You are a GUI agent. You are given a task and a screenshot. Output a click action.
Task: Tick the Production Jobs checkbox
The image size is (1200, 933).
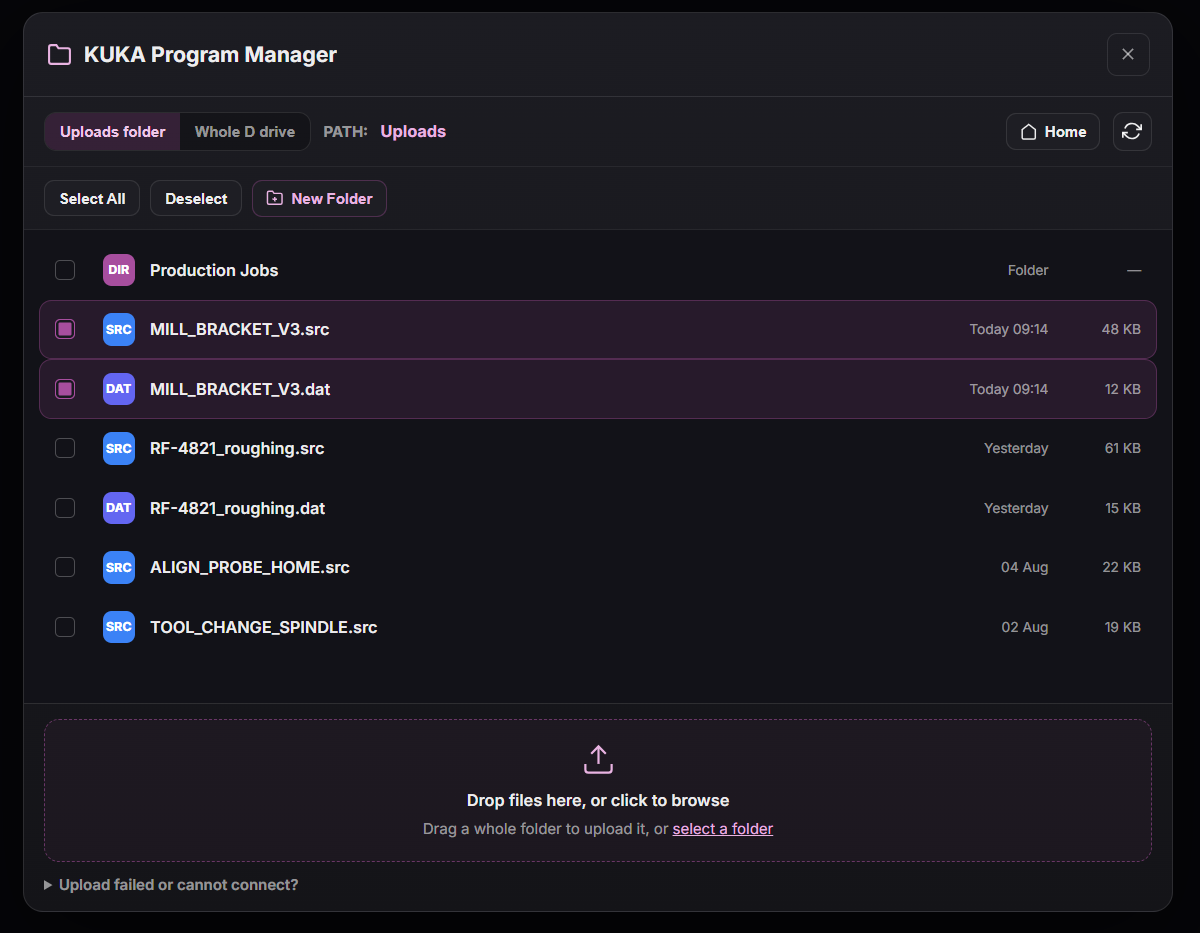65,270
